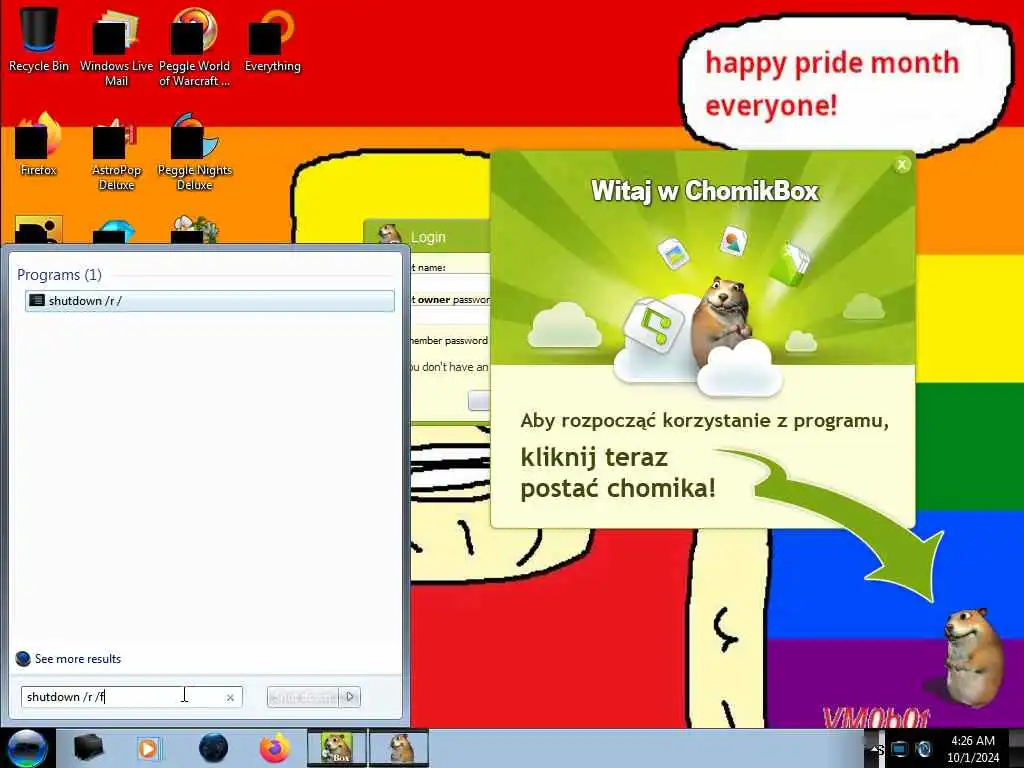This screenshot has width=1024, height=768.
Task: Switch to the hamster window taskbar button
Action: click(x=400, y=748)
